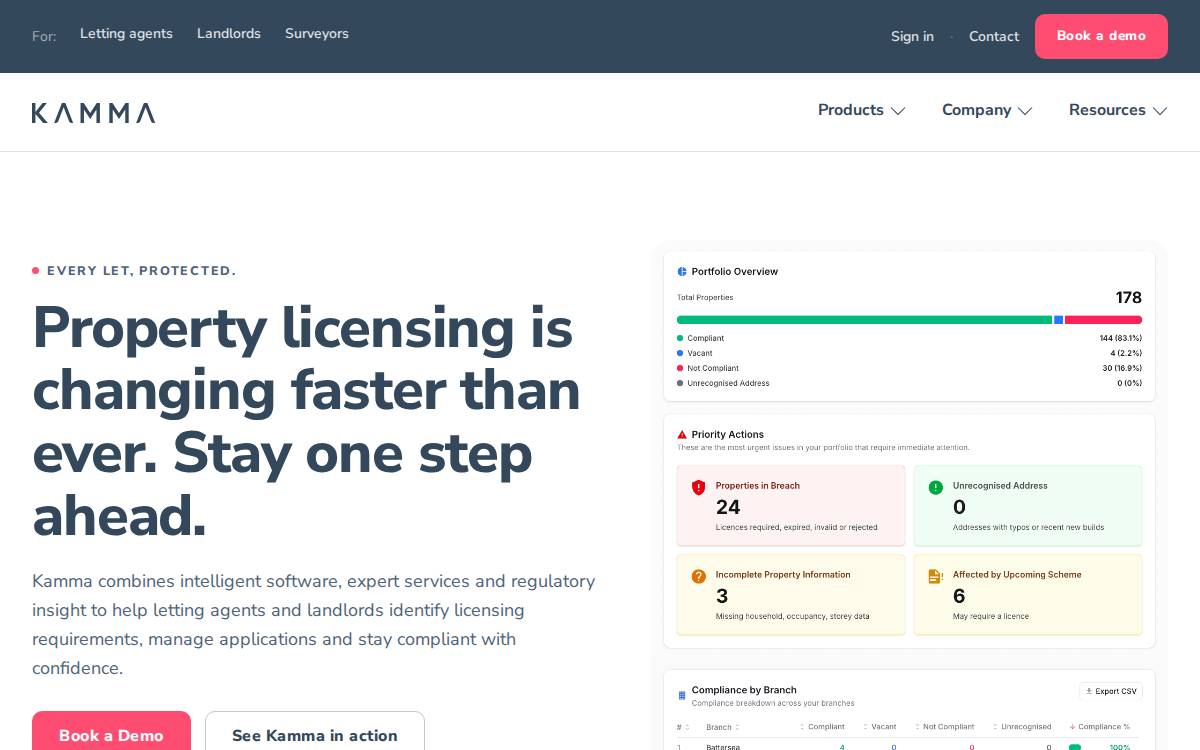
Task: Sort table by Vacant column header
Action: (879, 727)
